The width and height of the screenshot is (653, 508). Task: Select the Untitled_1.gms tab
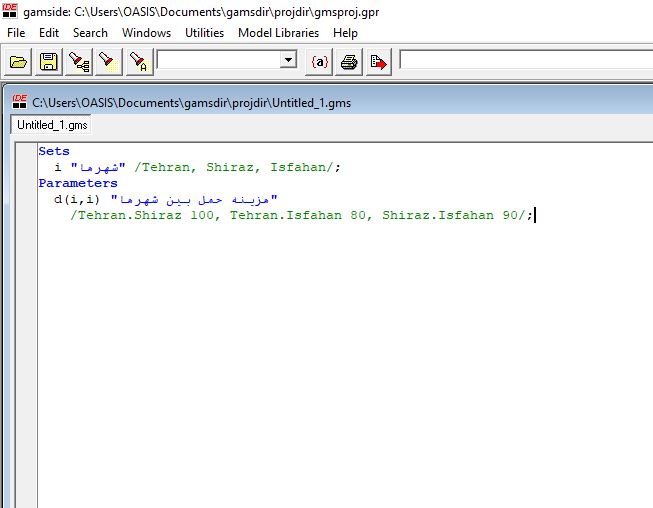[52, 125]
